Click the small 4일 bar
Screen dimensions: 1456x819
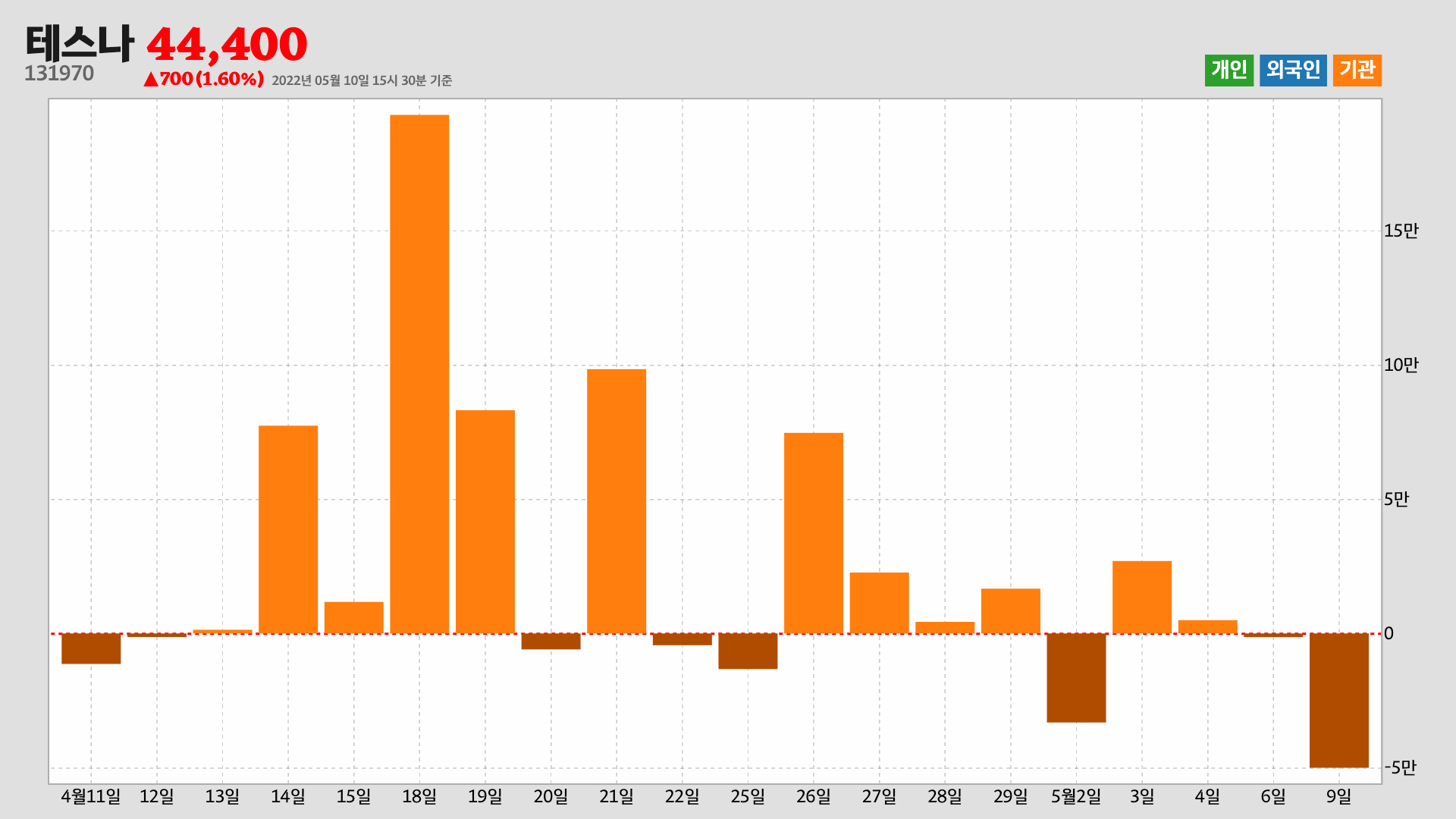[x=1208, y=627]
